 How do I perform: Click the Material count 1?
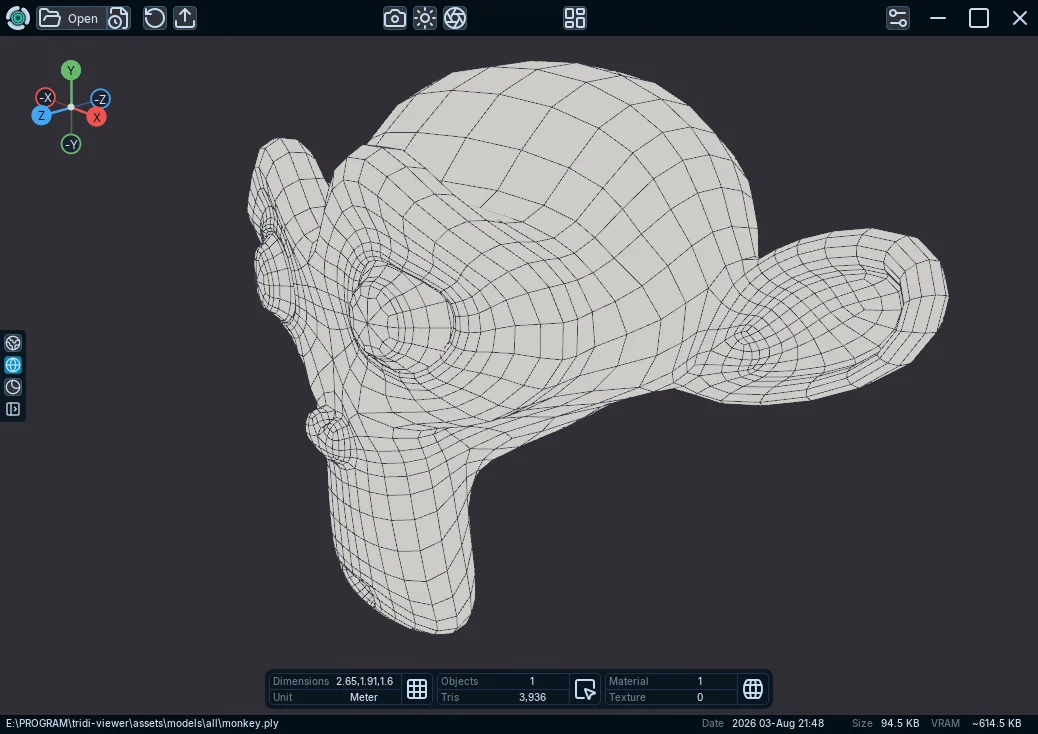(700, 681)
